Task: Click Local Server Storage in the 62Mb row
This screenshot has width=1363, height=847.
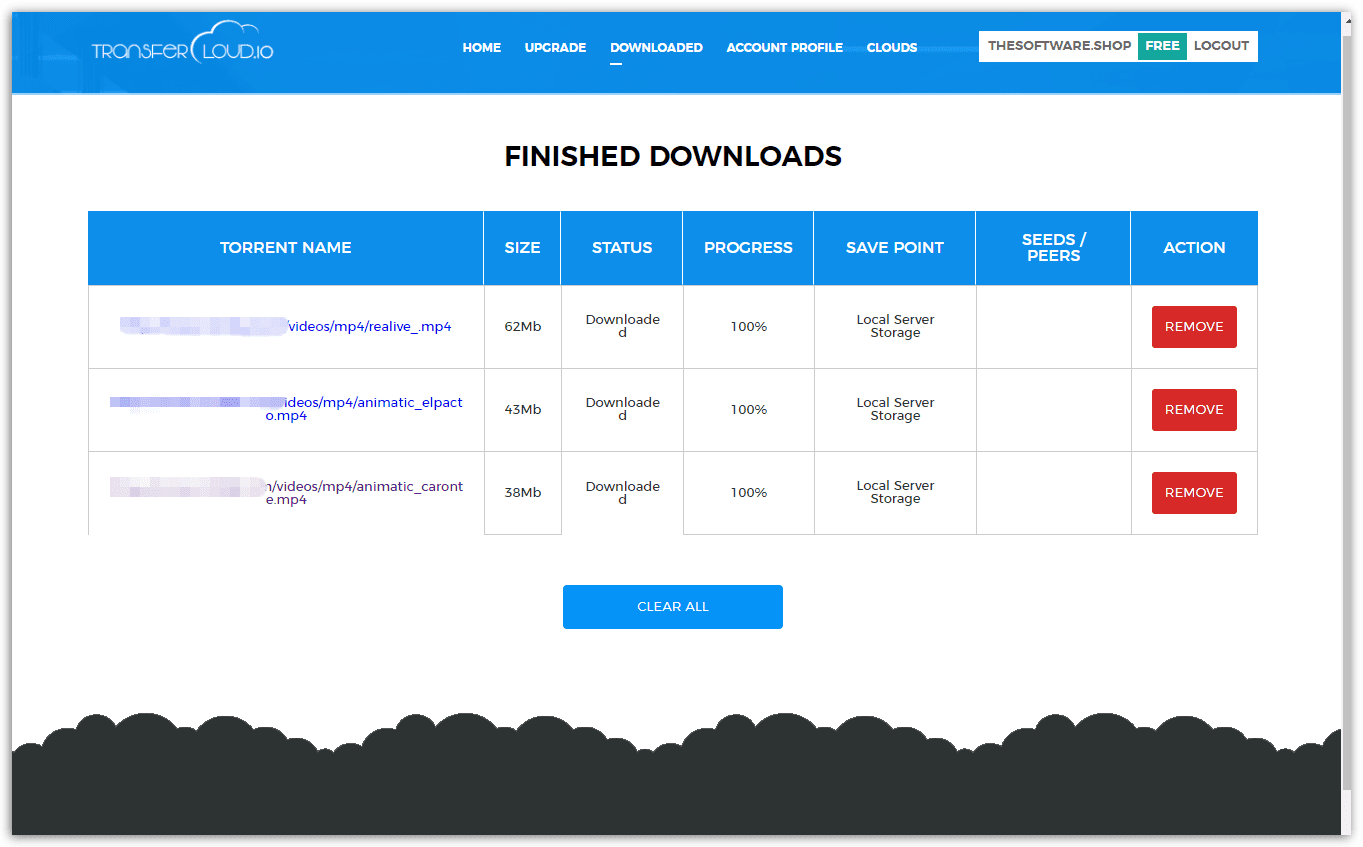Action: tap(895, 326)
